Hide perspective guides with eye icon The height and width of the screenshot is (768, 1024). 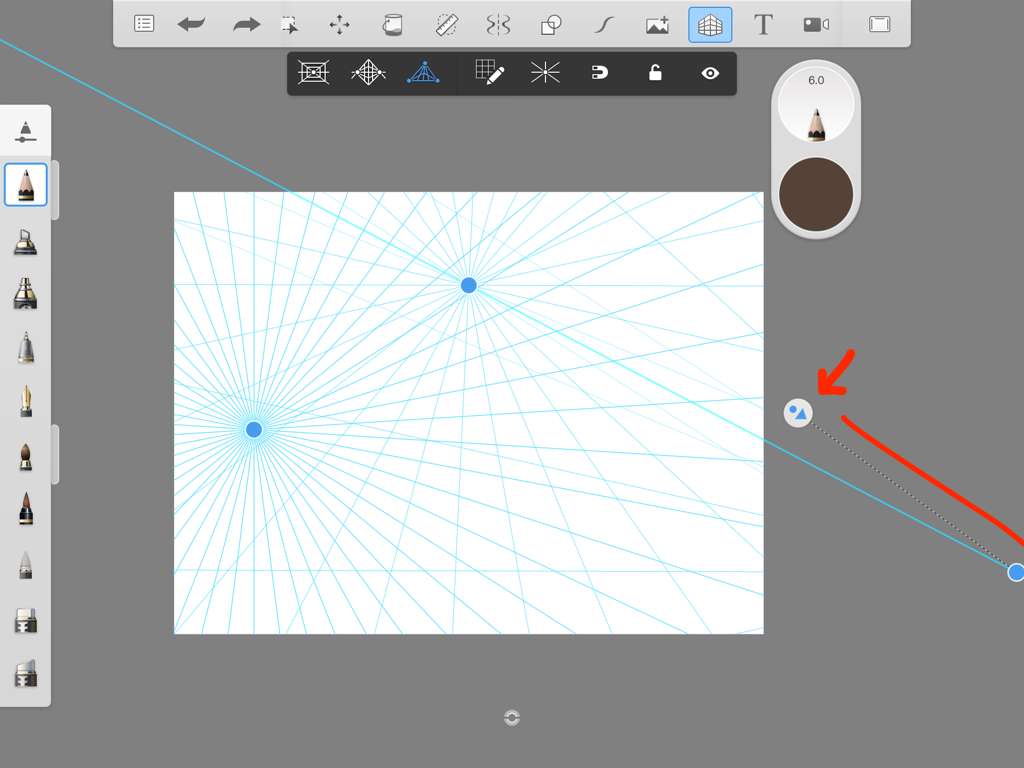[710, 73]
